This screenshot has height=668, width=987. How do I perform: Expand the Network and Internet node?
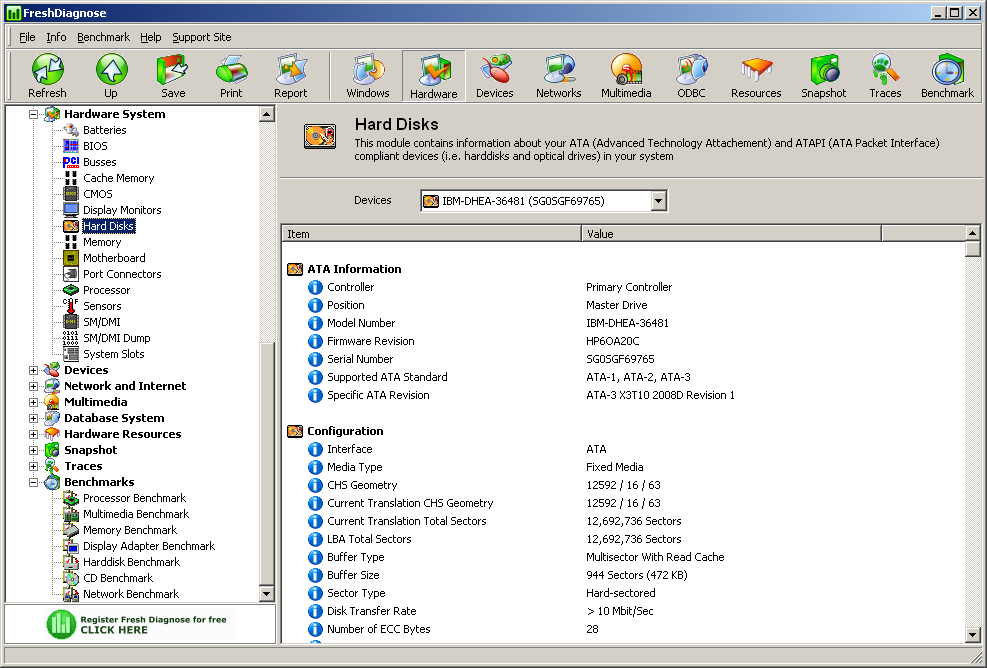33,387
